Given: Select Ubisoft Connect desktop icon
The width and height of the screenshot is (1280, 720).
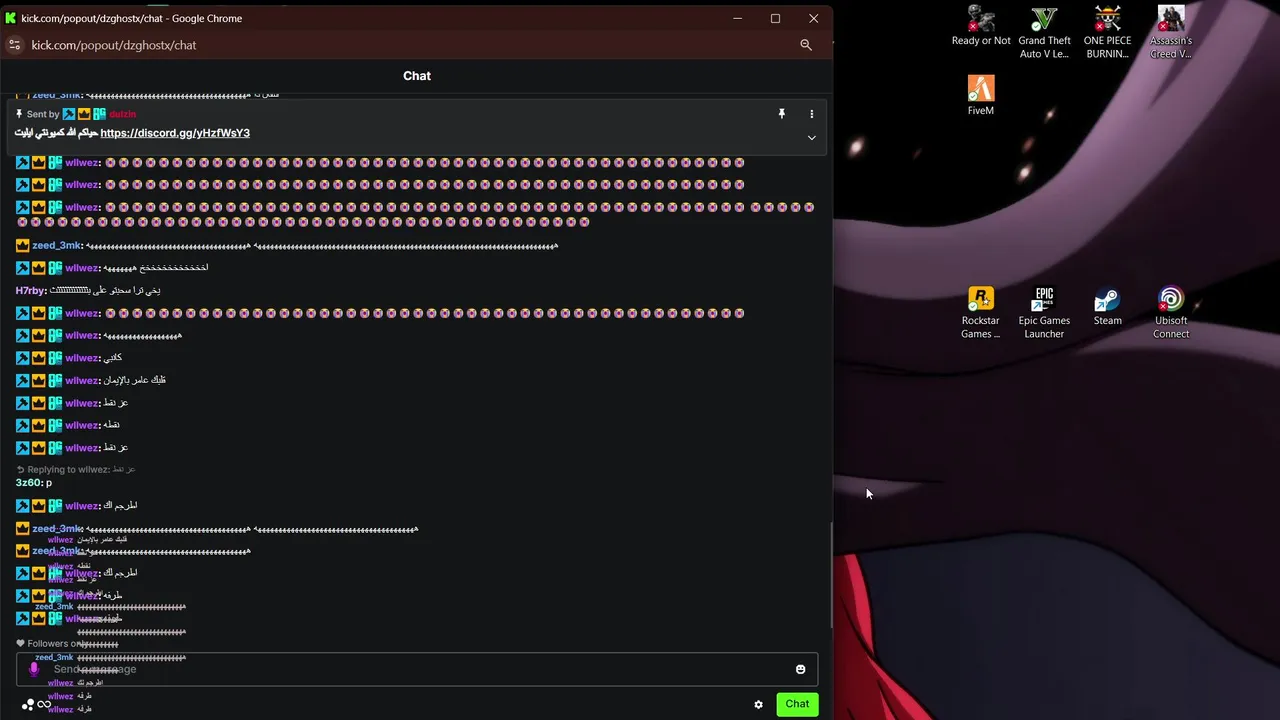Looking at the screenshot, I should pos(1171,313).
